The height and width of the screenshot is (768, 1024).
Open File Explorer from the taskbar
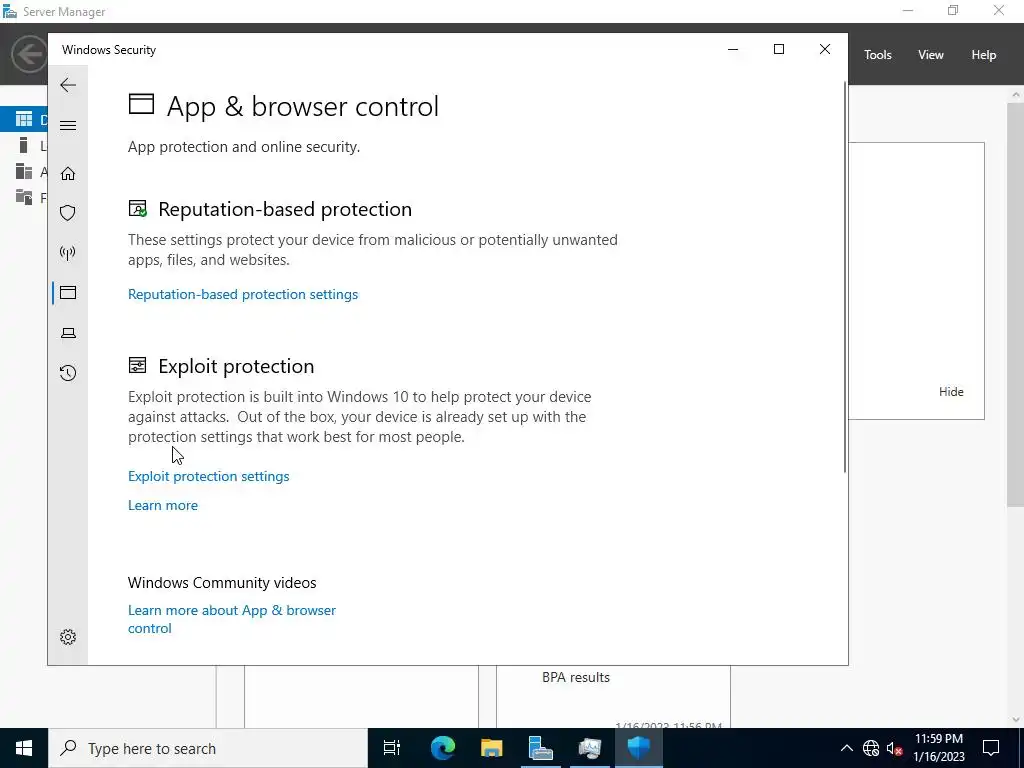(x=492, y=748)
